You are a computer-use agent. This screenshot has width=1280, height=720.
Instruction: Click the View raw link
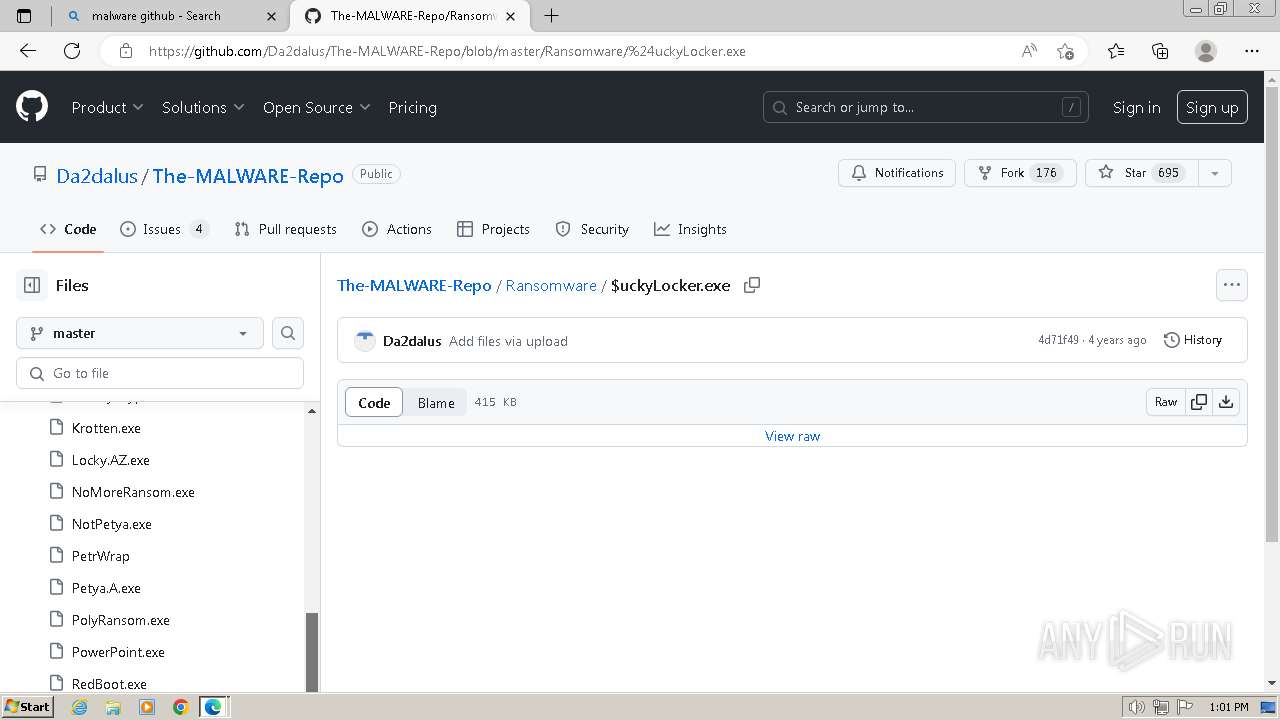pyautogui.click(x=792, y=436)
